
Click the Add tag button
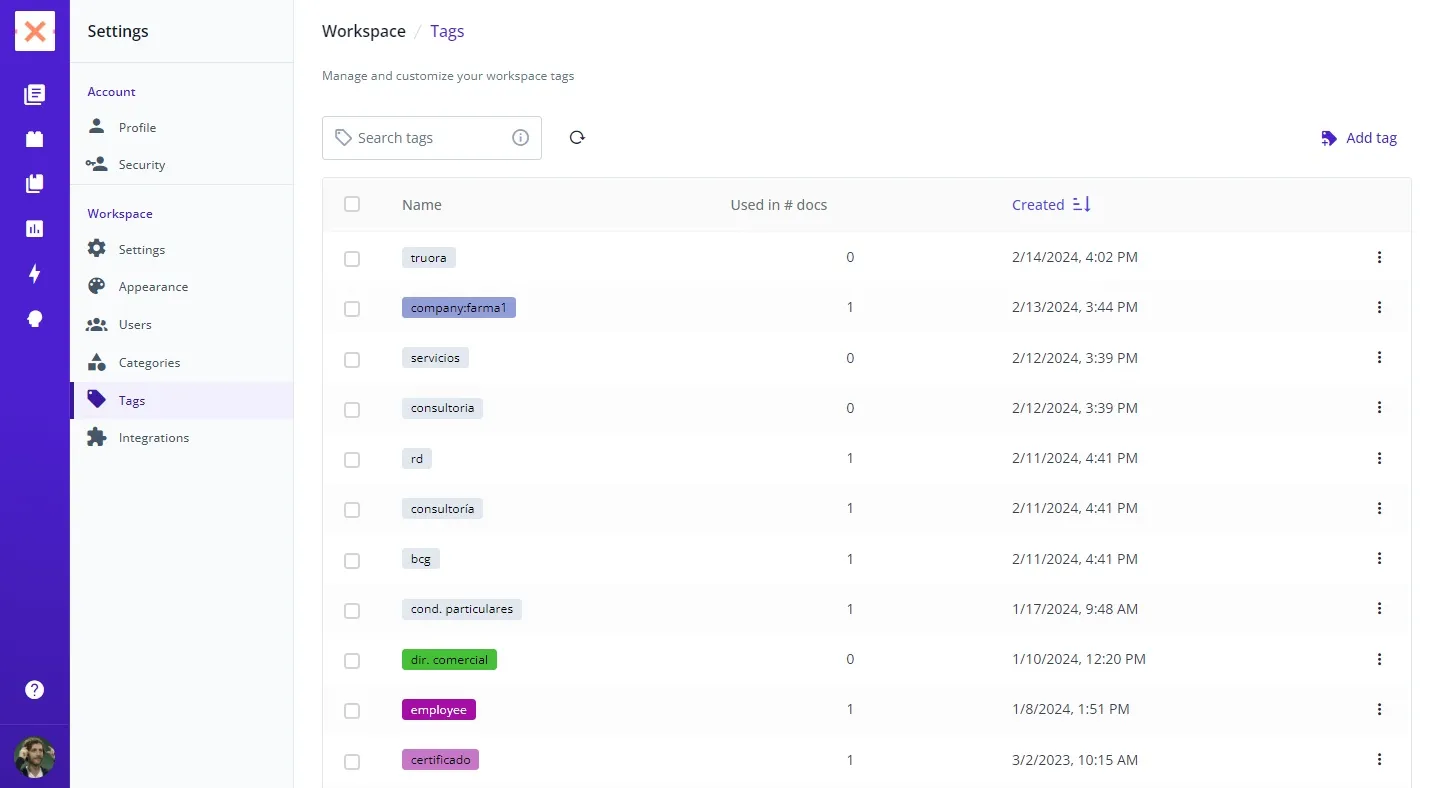1359,138
